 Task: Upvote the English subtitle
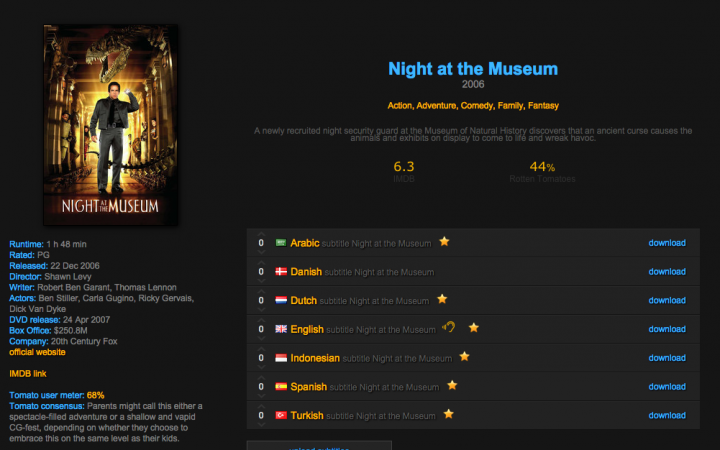(x=261, y=321)
